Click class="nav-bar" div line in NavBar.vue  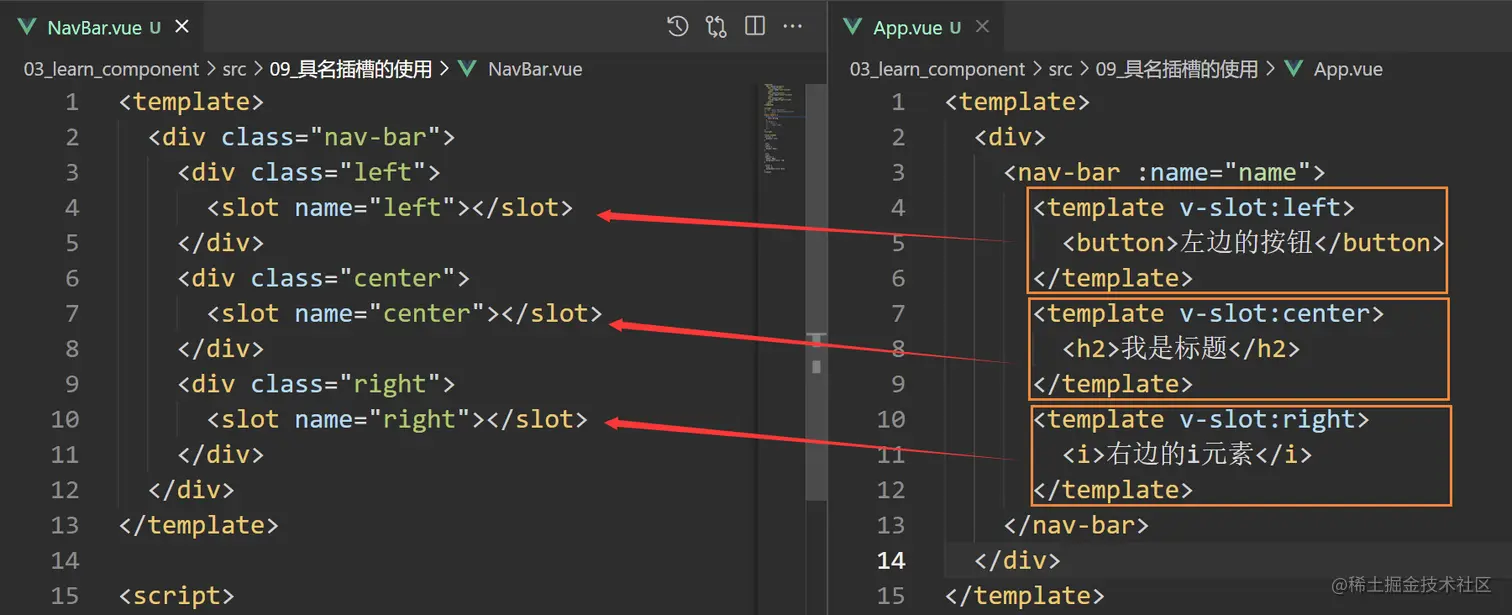301,137
